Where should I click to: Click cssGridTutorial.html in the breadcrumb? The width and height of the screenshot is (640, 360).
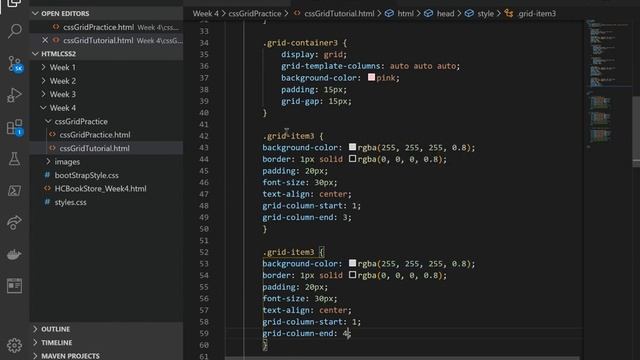click(339, 13)
